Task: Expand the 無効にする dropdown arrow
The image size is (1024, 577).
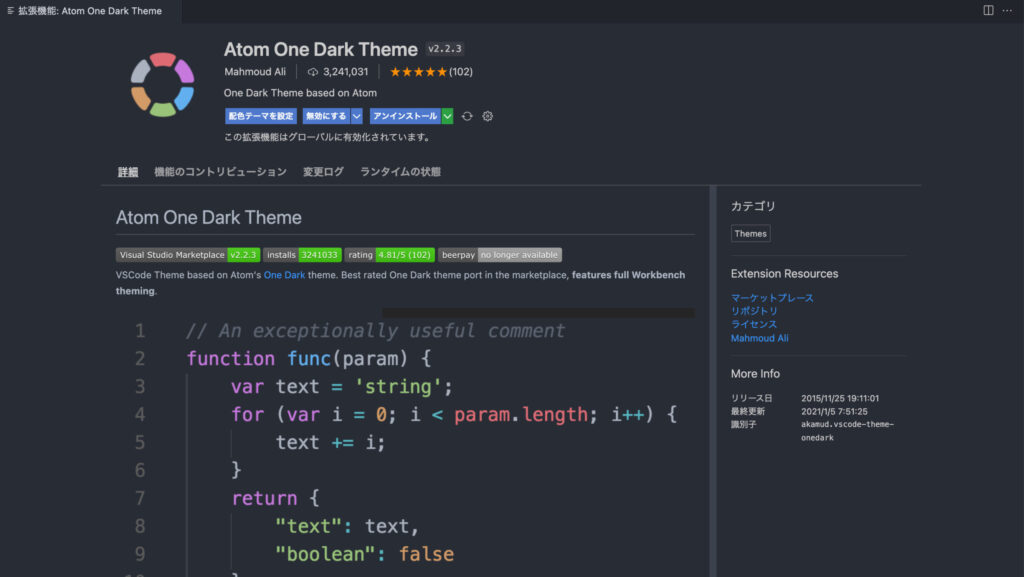Action: (x=357, y=116)
